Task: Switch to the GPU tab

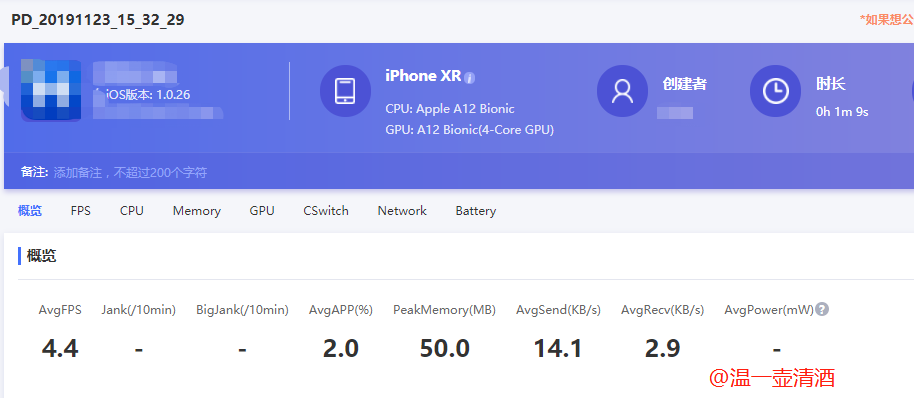Action: coord(262,211)
